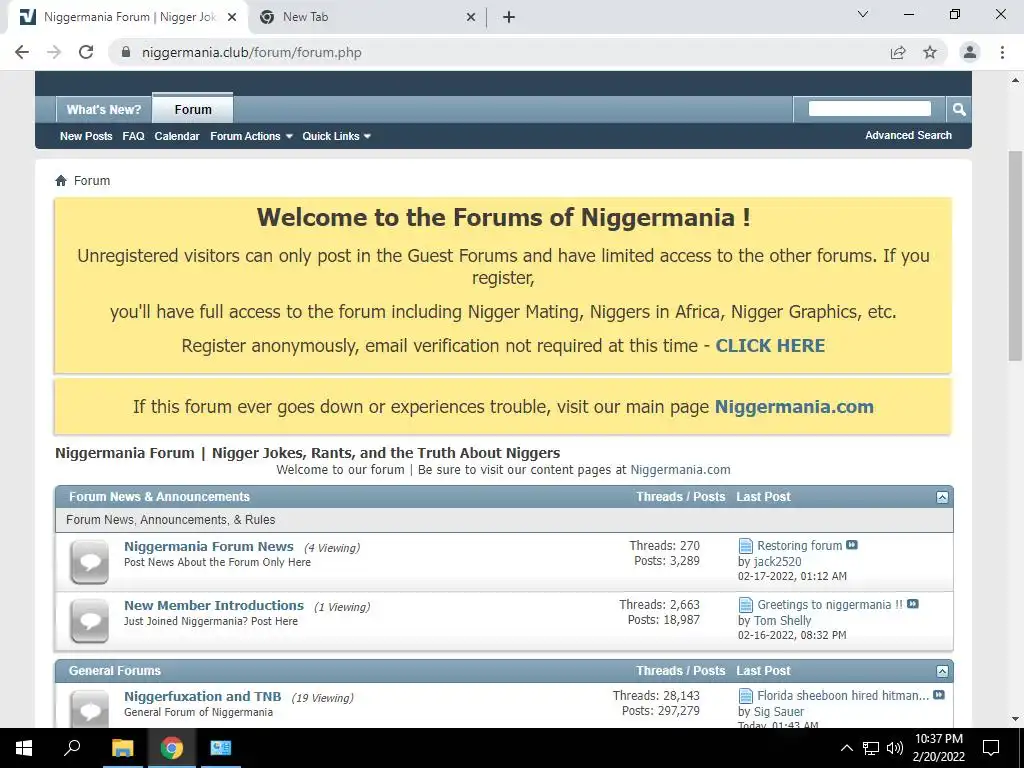
Task: Click the text 'Posts: 297,279'
Action: pyautogui.click(x=660, y=711)
